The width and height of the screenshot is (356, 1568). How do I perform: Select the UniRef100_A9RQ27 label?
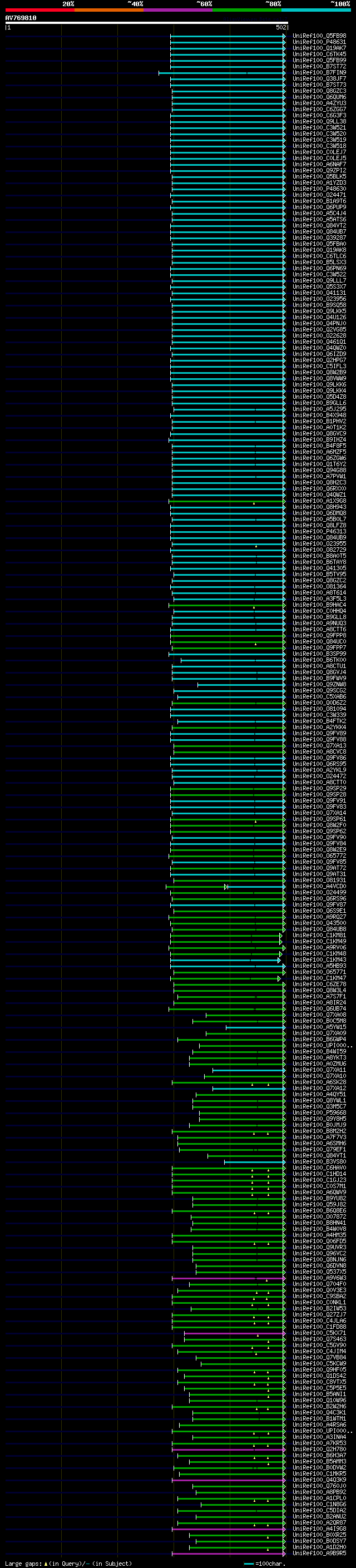click(x=319, y=917)
